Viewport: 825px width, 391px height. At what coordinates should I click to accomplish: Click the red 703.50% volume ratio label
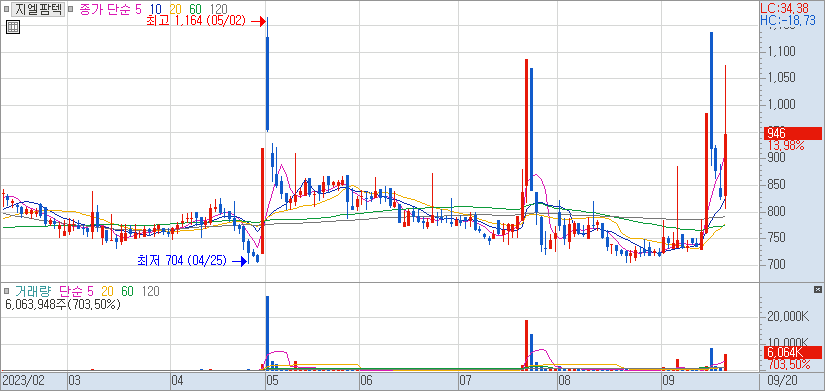click(788, 364)
